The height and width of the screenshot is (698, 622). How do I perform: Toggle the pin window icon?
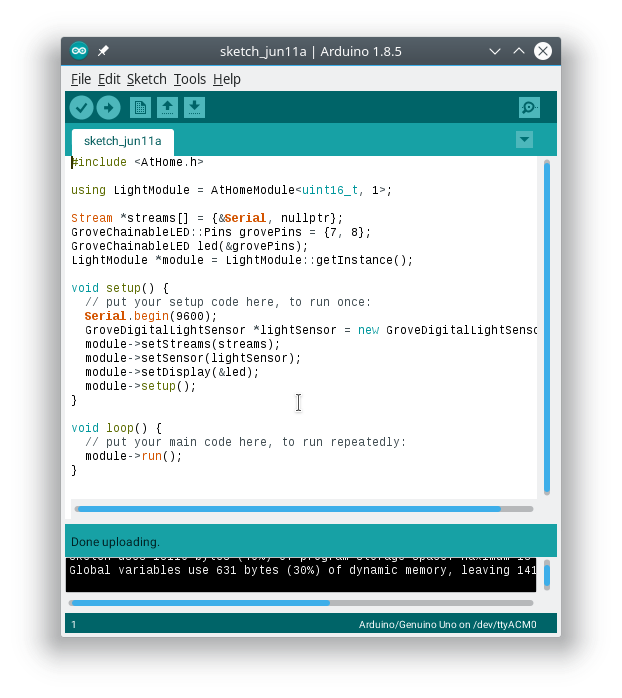[103, 51]
